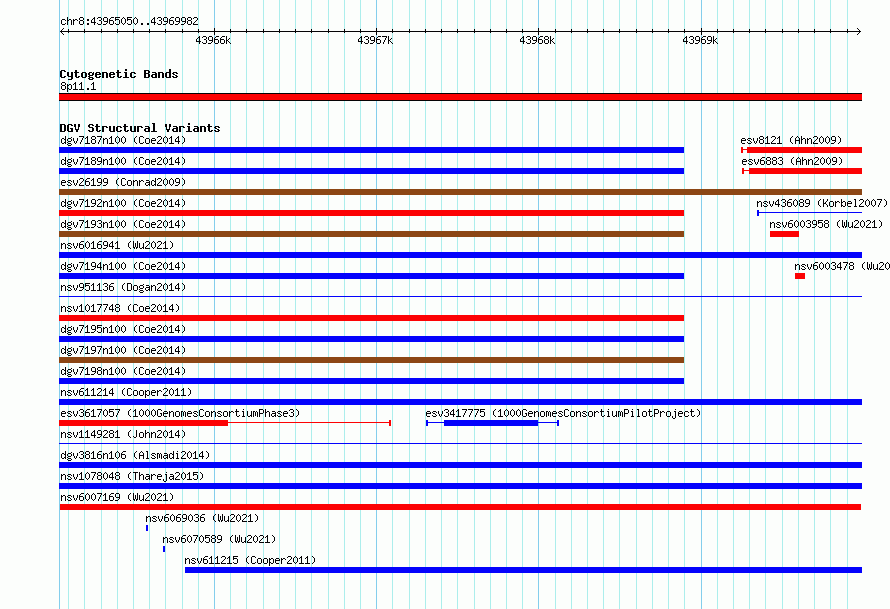
Task: Select dgv7197n100 (Coe2014) label
Action: coord(123,350)
